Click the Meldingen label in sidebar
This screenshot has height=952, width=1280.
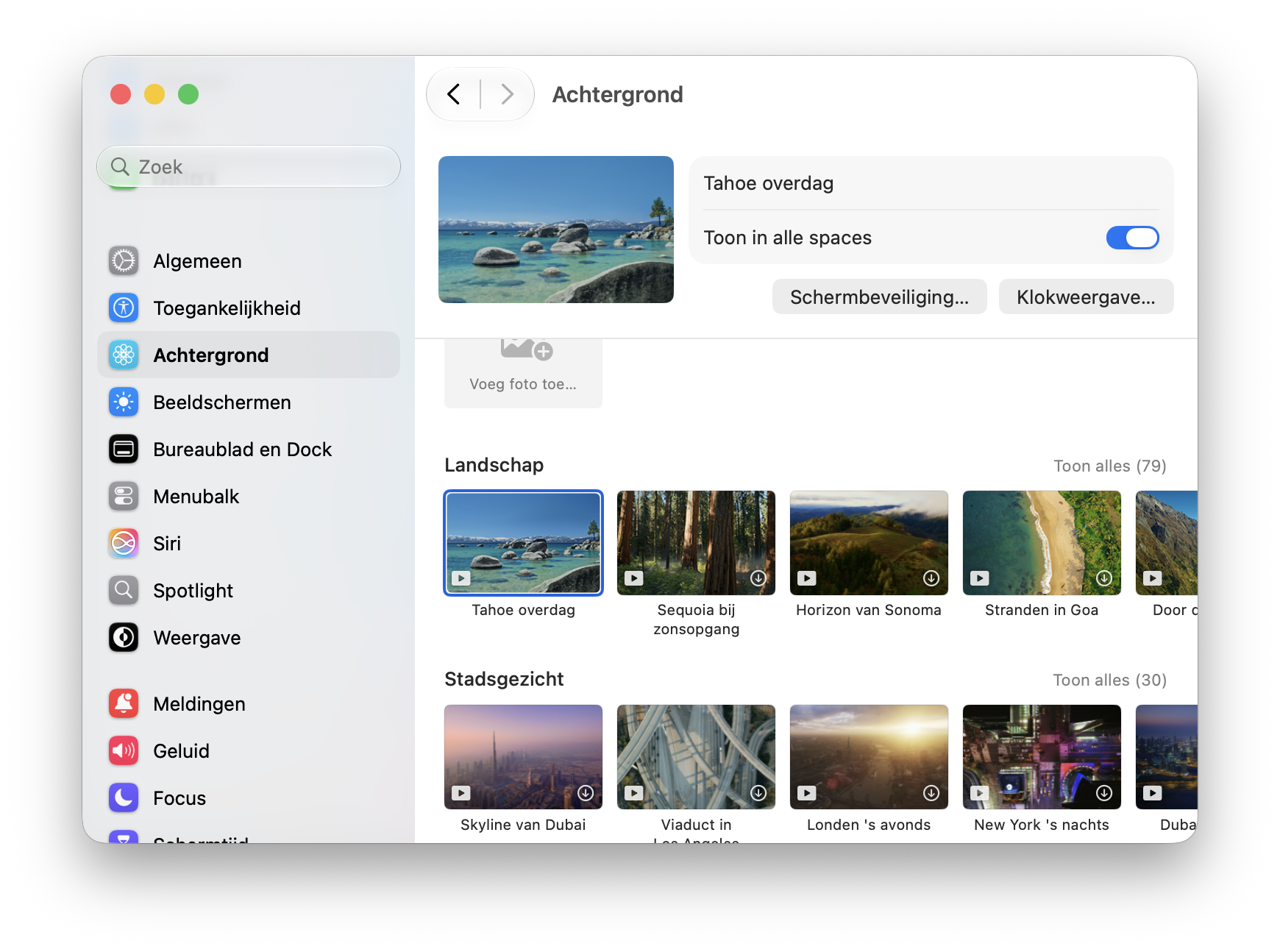pos(199,704)
